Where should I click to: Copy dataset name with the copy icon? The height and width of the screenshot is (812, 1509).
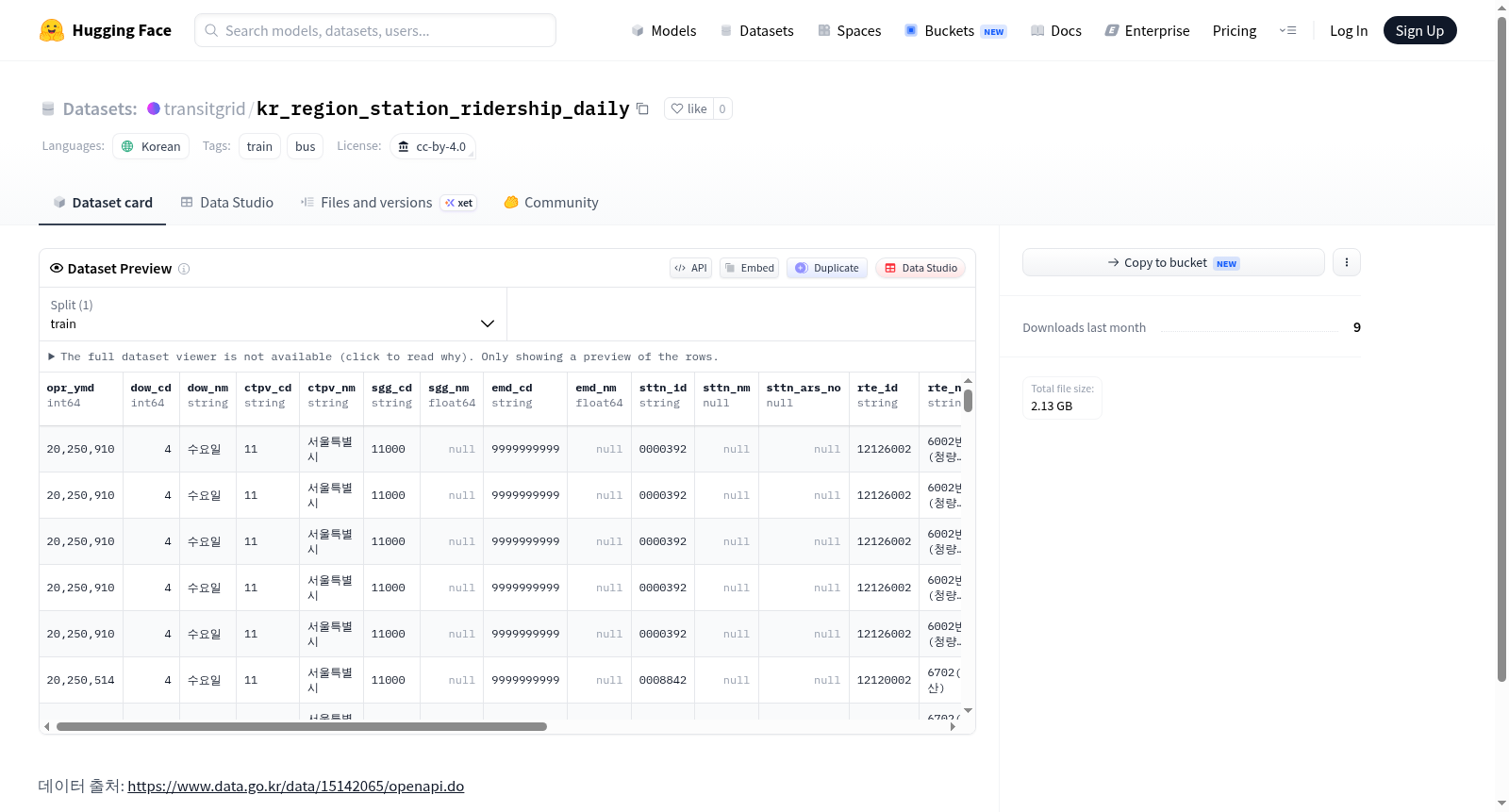click(642, 108)
